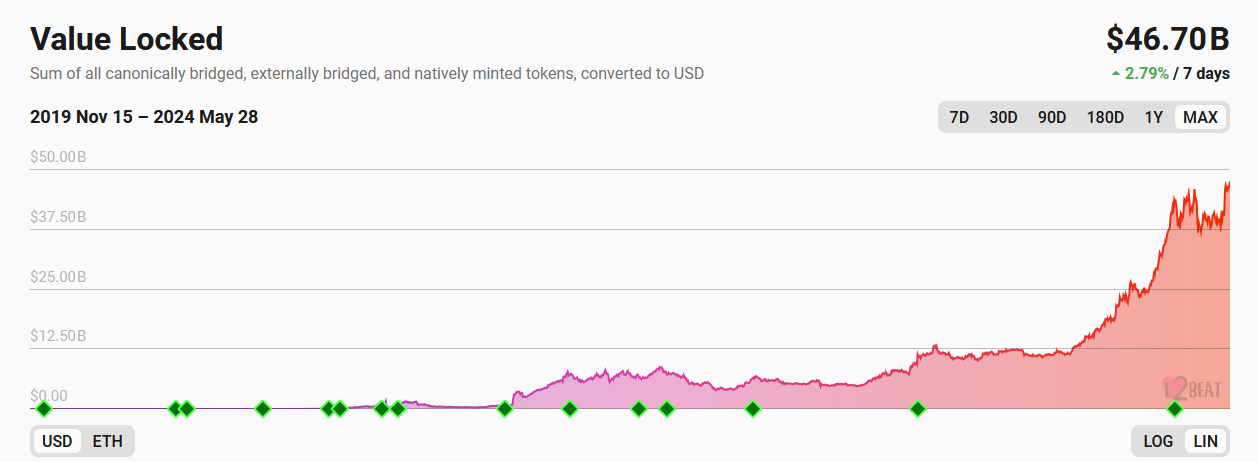
Task: Toggle currency display to USD
Action: point(57,441)
